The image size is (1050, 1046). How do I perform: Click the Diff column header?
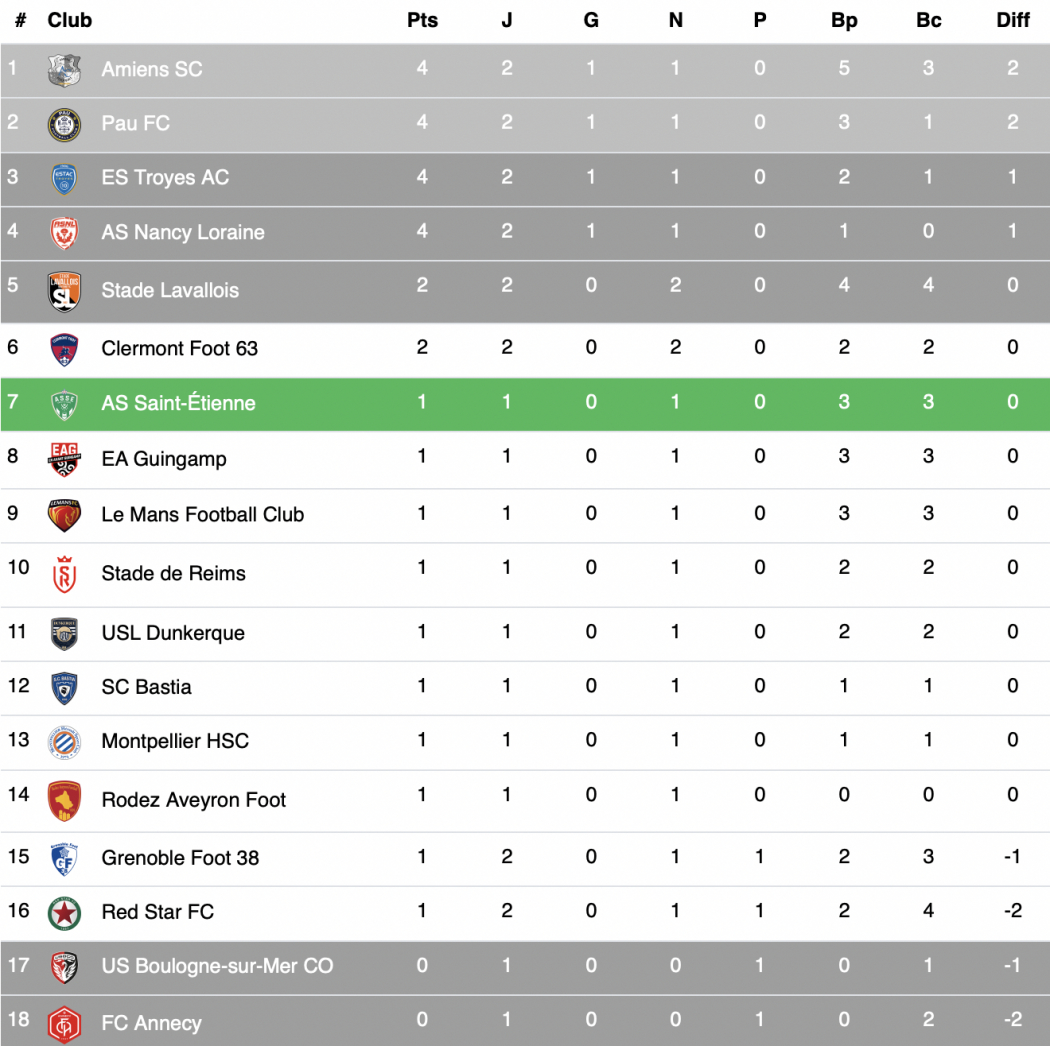pyautogui.click(x=1012, y=20)
